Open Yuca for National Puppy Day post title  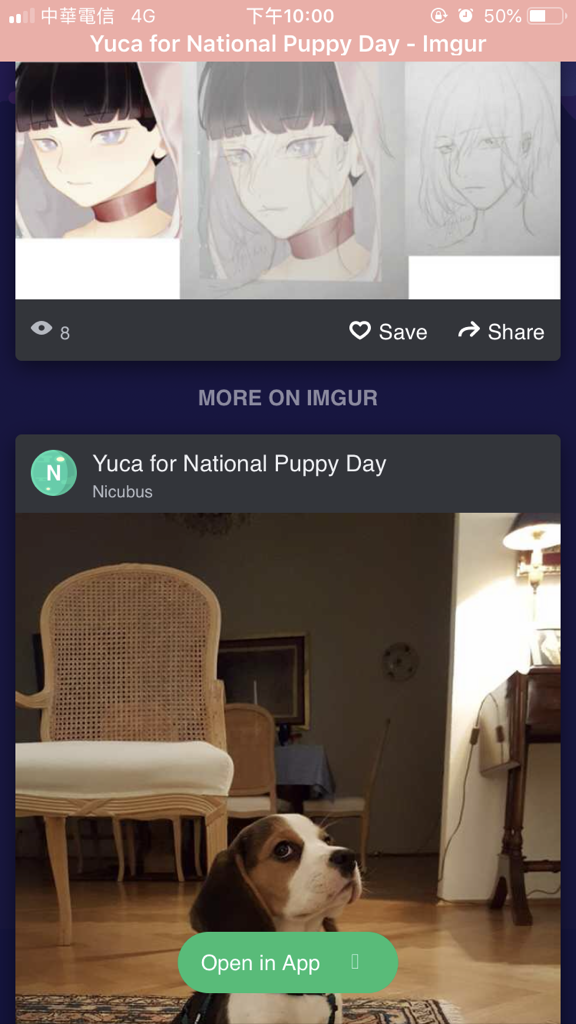tap(239, 464)
